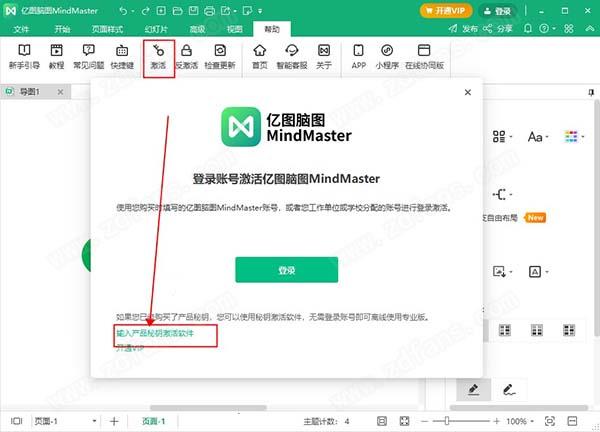Toggle the page panel icon at bottom left
600x432 pixels.
tap(16, 421)
